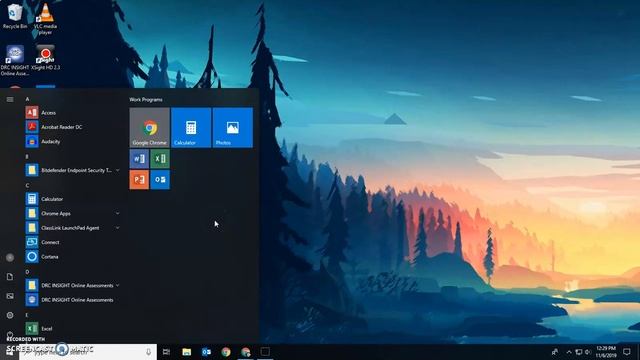Open the People icon on the taskbar

(x=554, y=352)
